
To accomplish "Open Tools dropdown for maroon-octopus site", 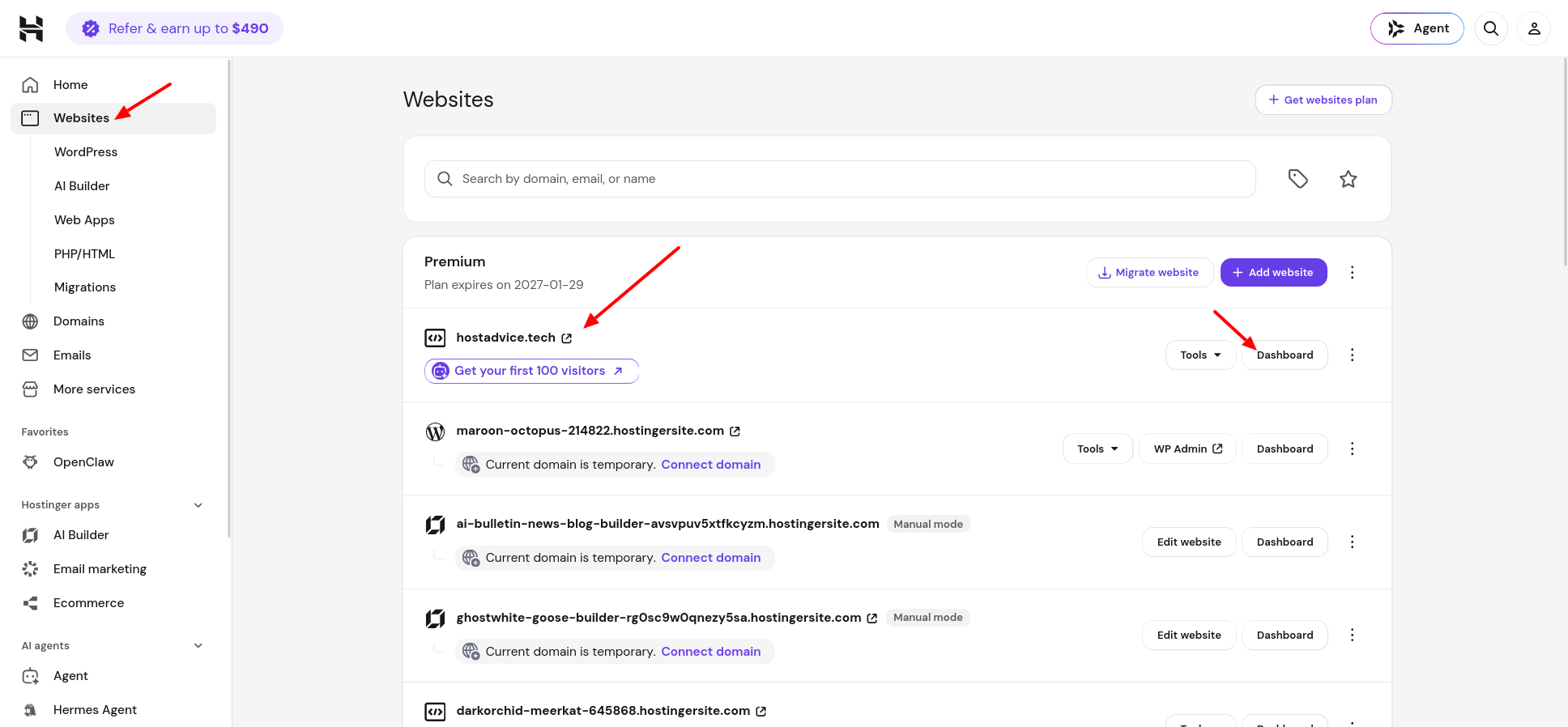I will click(x=1097, y=449).
